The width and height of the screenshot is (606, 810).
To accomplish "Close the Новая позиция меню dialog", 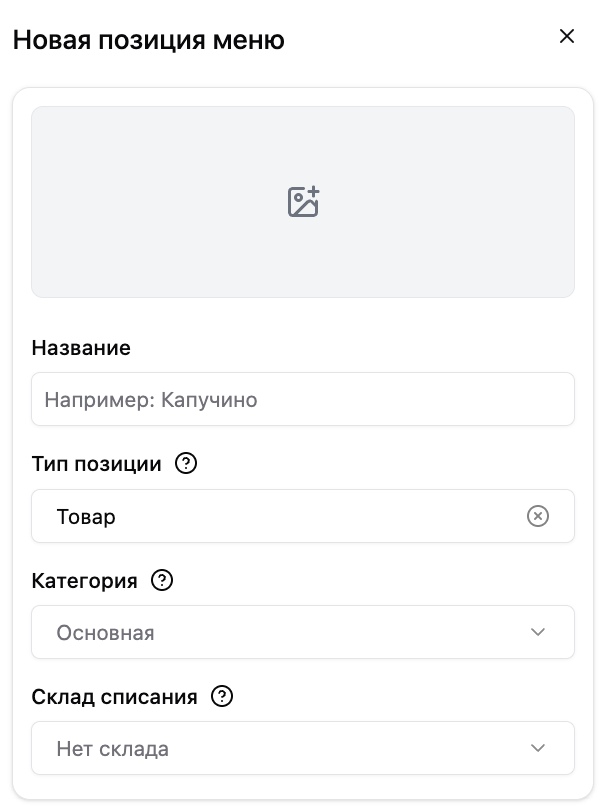I will (567, 36).
